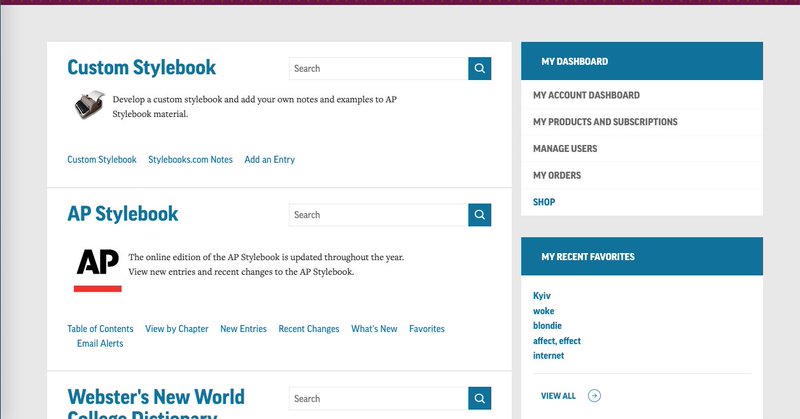Screen dimensions: 800x419
Task: Open the affect, effect favorite entry
Action: click(x=557, y=340)
